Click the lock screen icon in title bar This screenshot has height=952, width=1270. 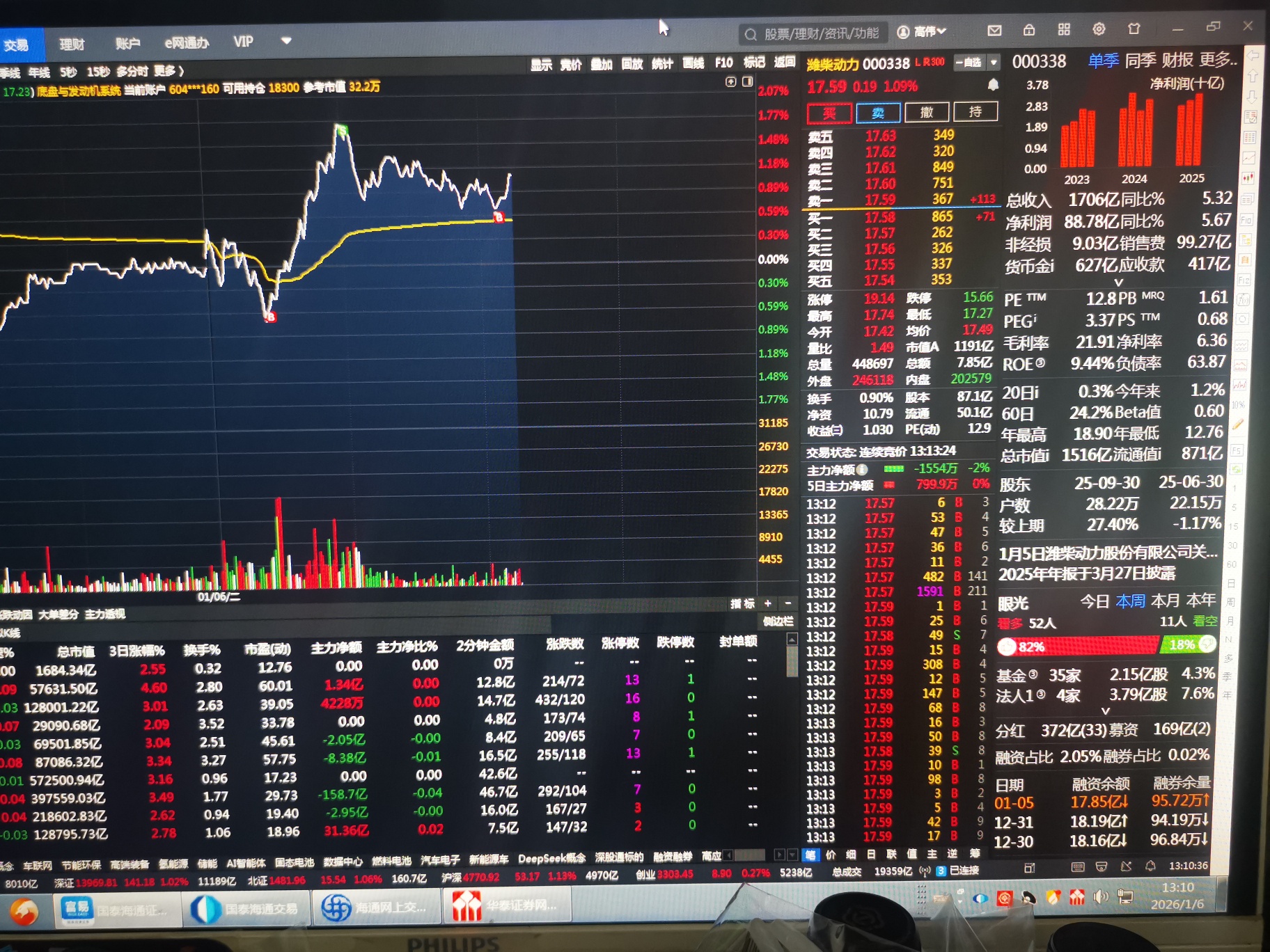1029,29
